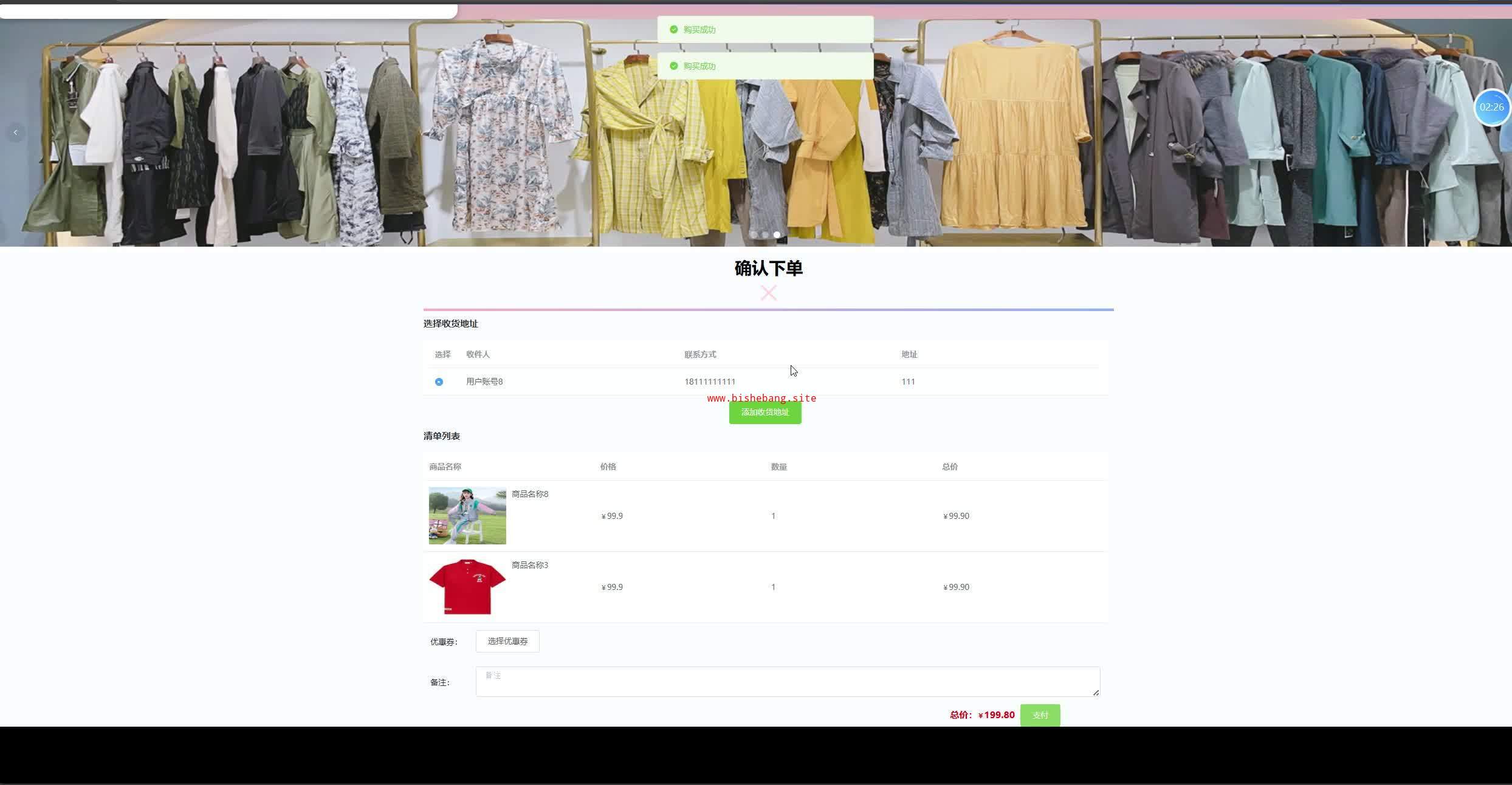The height and width of the screenshot is (785, 1512).
Task: Click the 商品名称3 product name
Action: point(529,565)
